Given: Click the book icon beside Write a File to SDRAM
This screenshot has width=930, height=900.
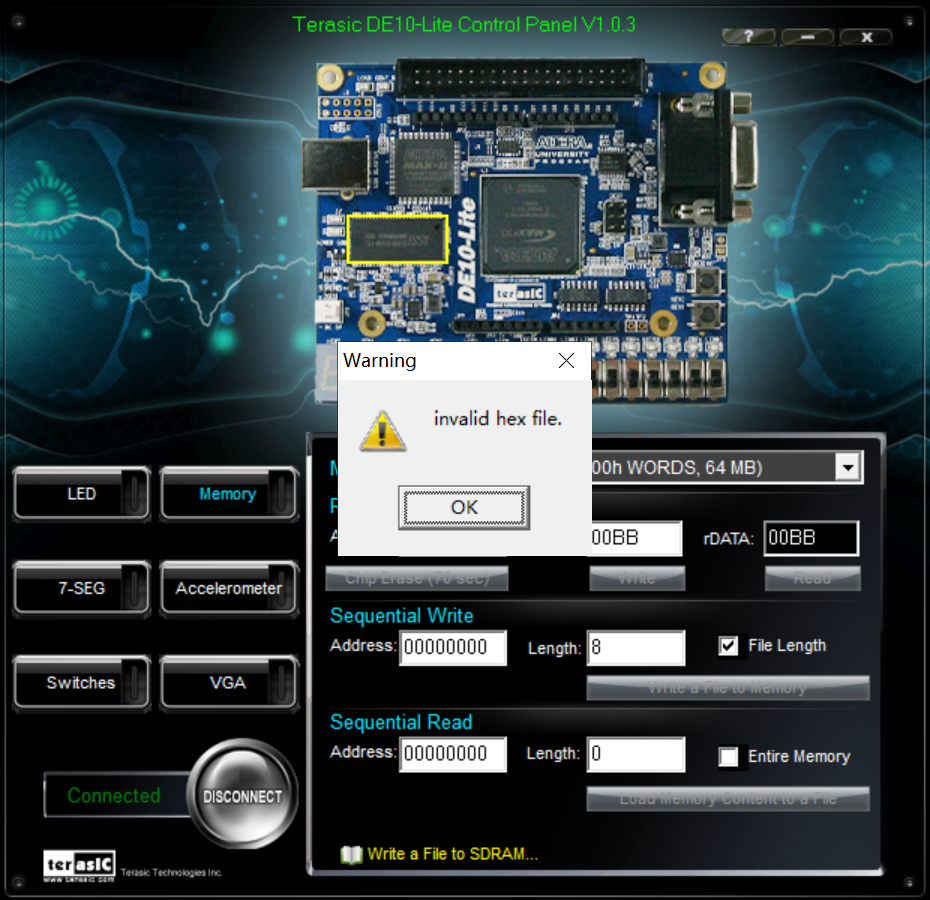Looking at the screenshot, I should coord(352,854).
